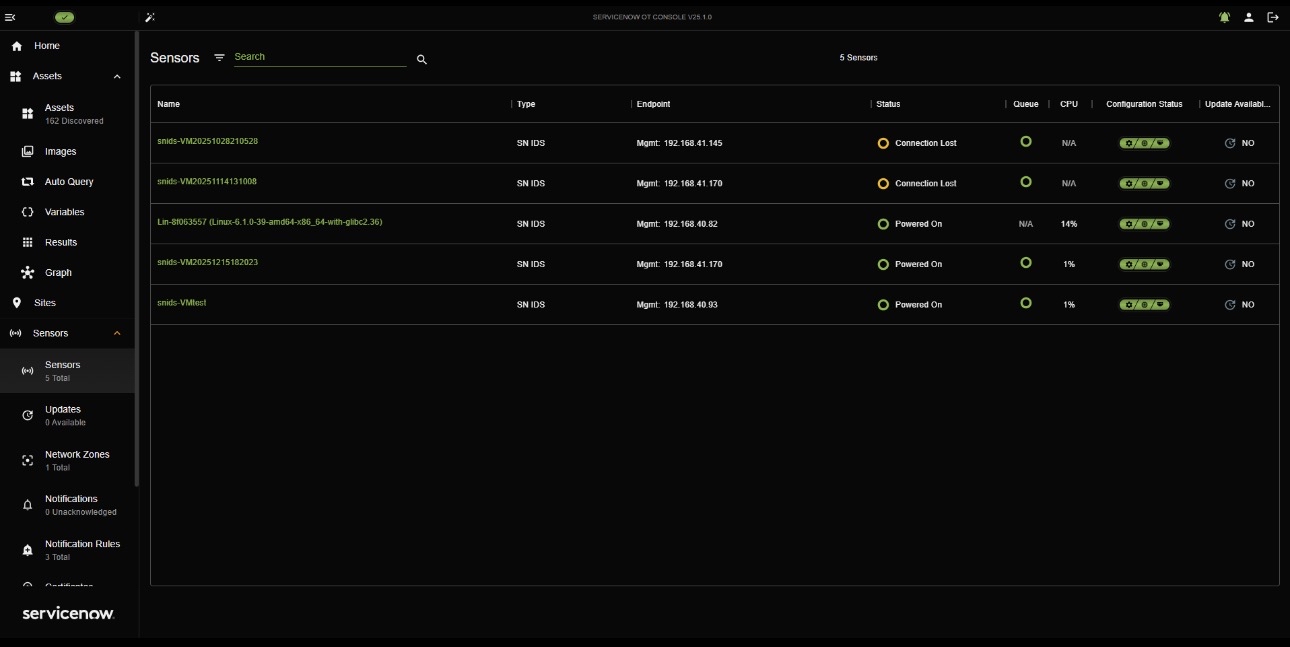The height and width of the screenshot is (647, 1290).
Task: Click configuration status pill for snids-VM20251215182023
Action: click(1145, 264)
